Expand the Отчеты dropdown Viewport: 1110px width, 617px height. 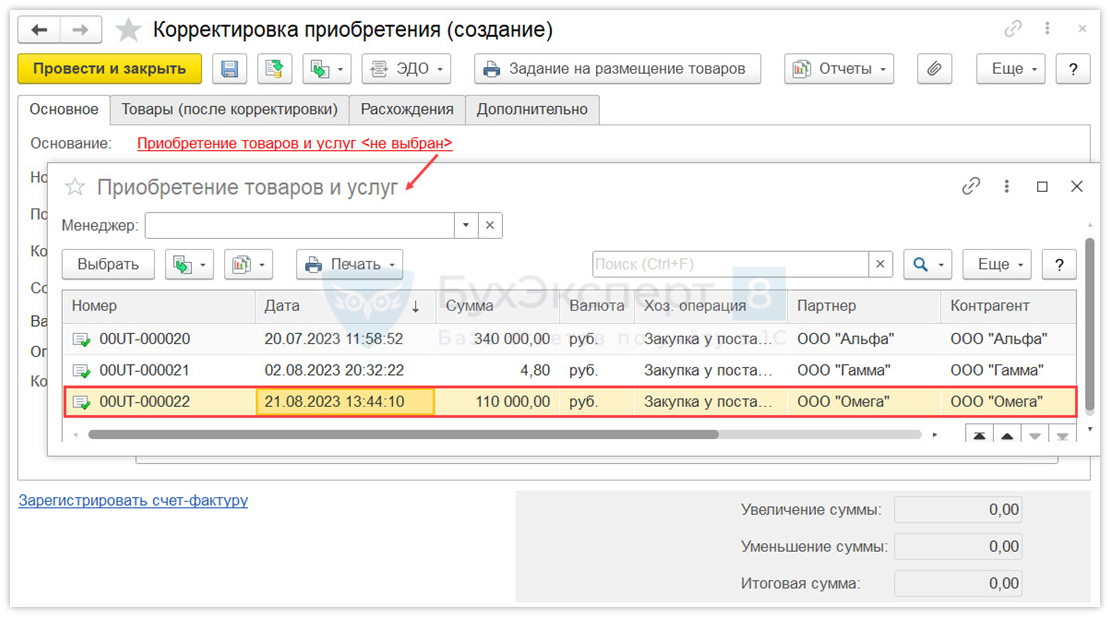coord(838,69)
